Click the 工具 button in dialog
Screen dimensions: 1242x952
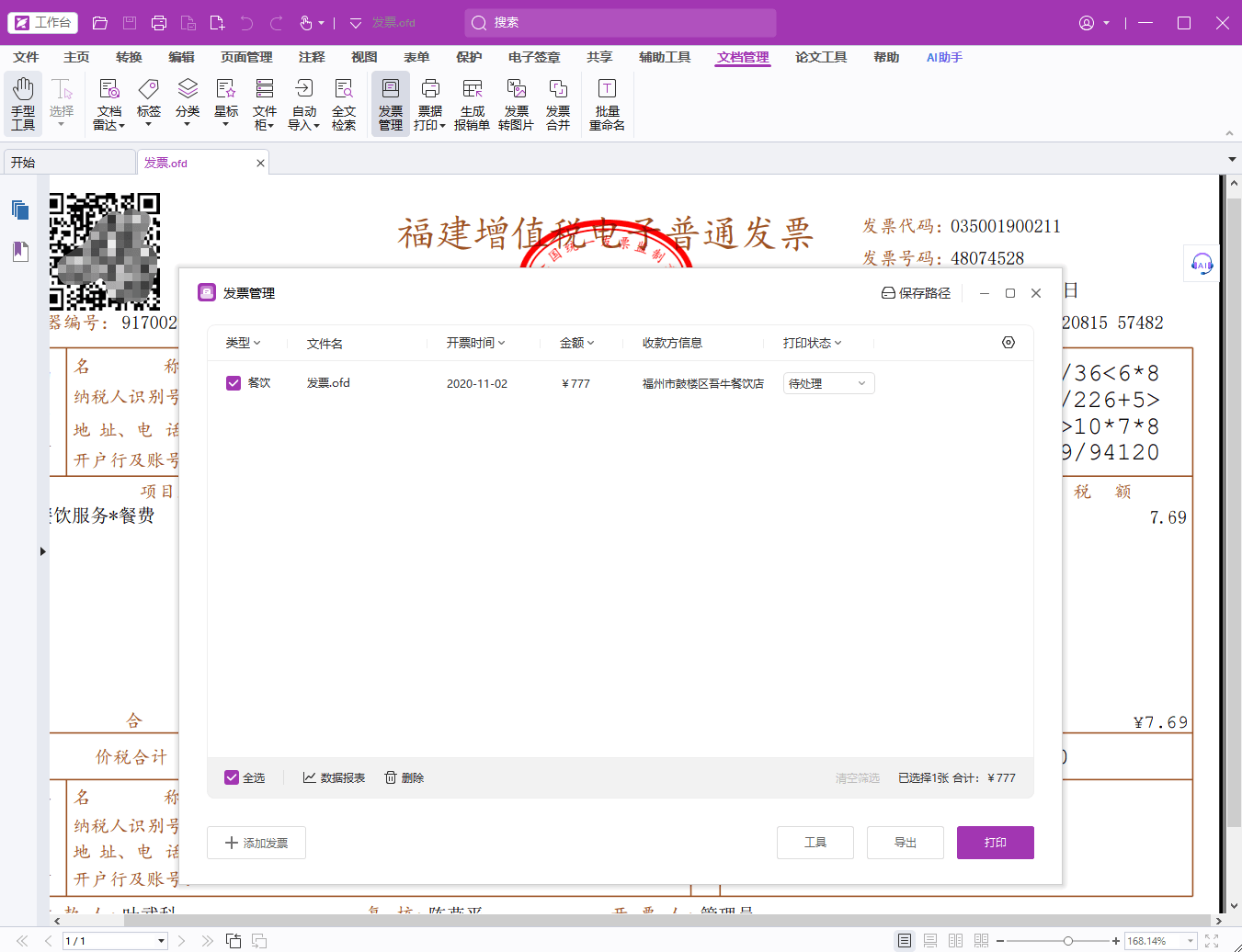point(815,843)
